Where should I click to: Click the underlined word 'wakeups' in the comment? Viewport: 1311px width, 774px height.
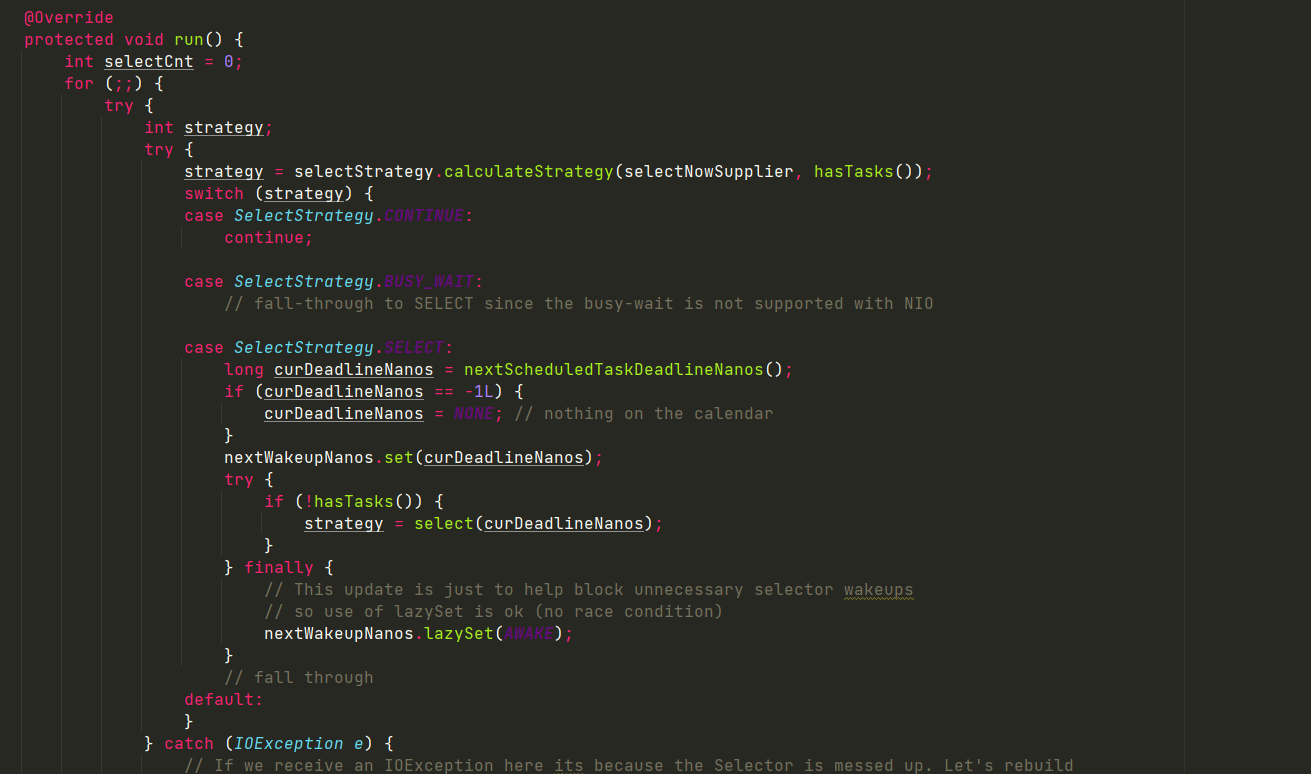[879, 589]
